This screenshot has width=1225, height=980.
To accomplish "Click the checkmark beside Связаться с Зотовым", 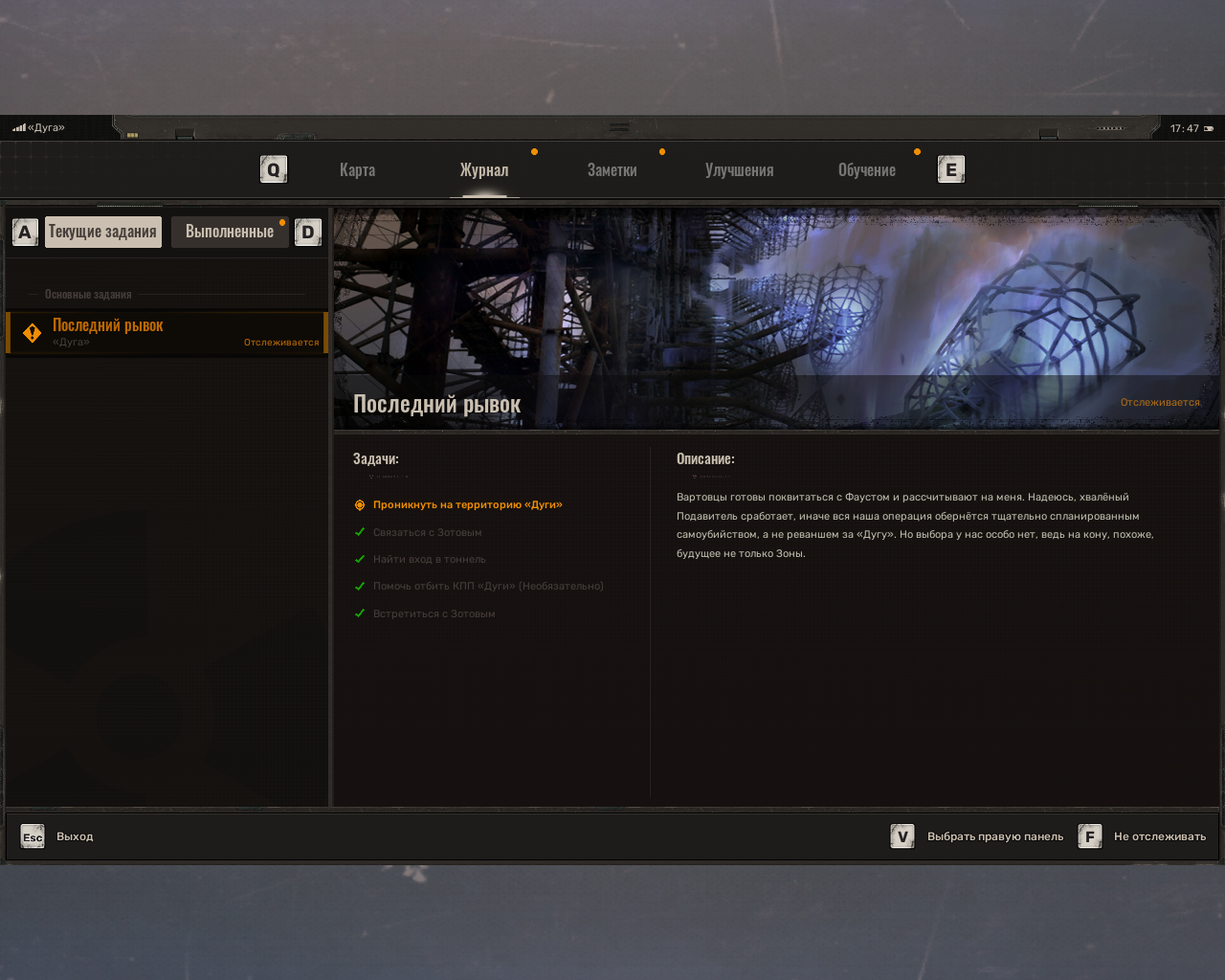I will [360, 532].
